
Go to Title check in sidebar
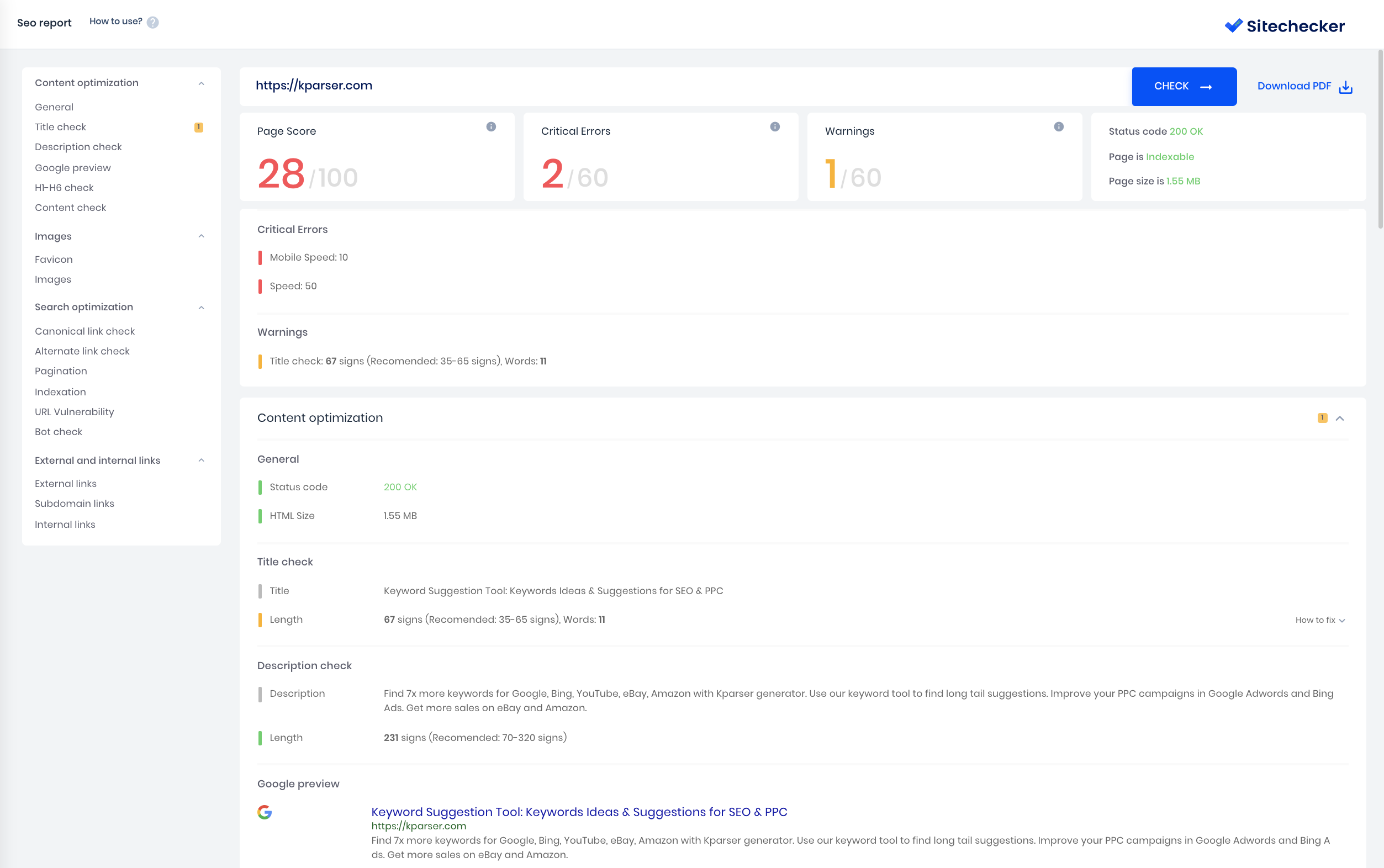60,127
